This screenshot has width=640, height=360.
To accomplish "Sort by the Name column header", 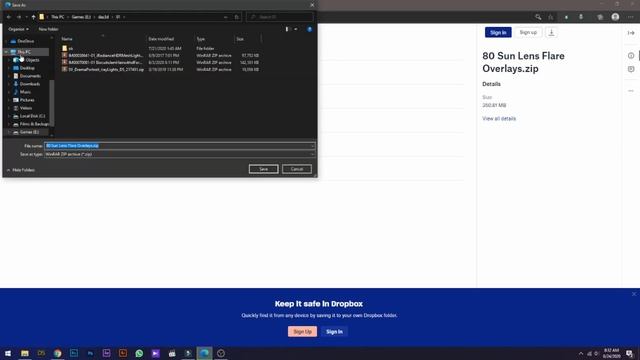I will (67, 39).
